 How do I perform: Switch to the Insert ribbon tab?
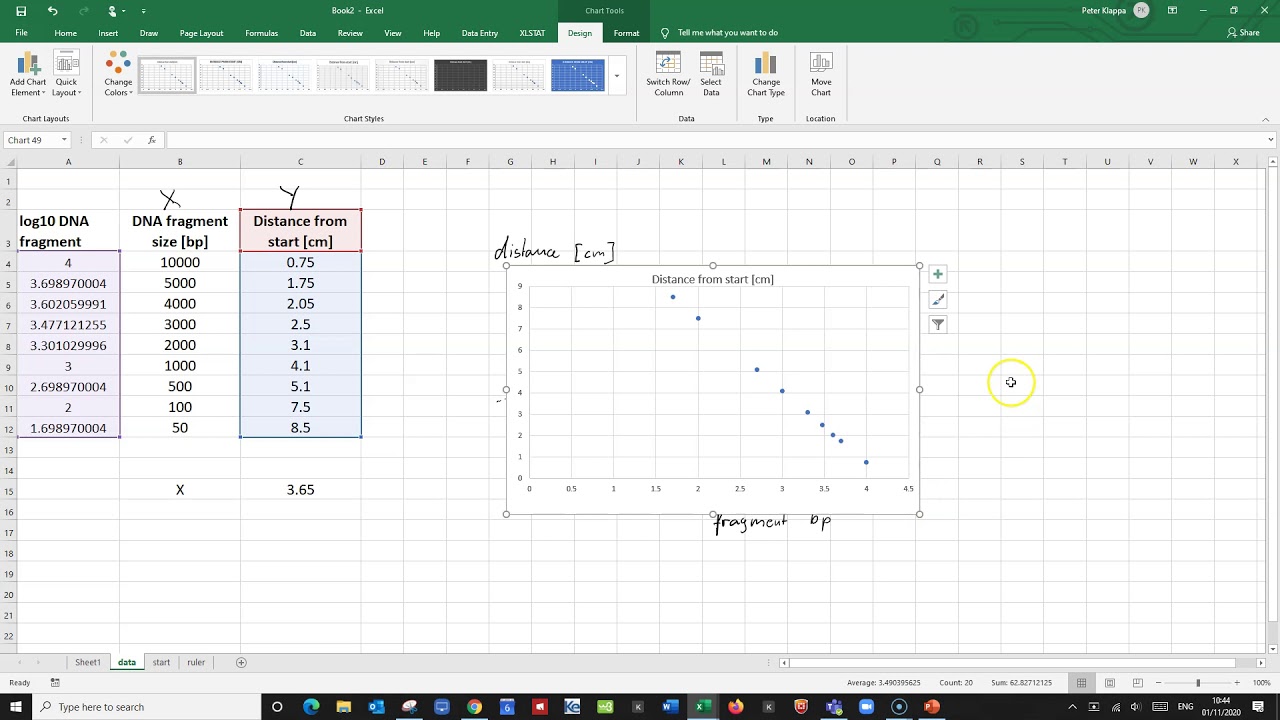(x=108, y=33)
